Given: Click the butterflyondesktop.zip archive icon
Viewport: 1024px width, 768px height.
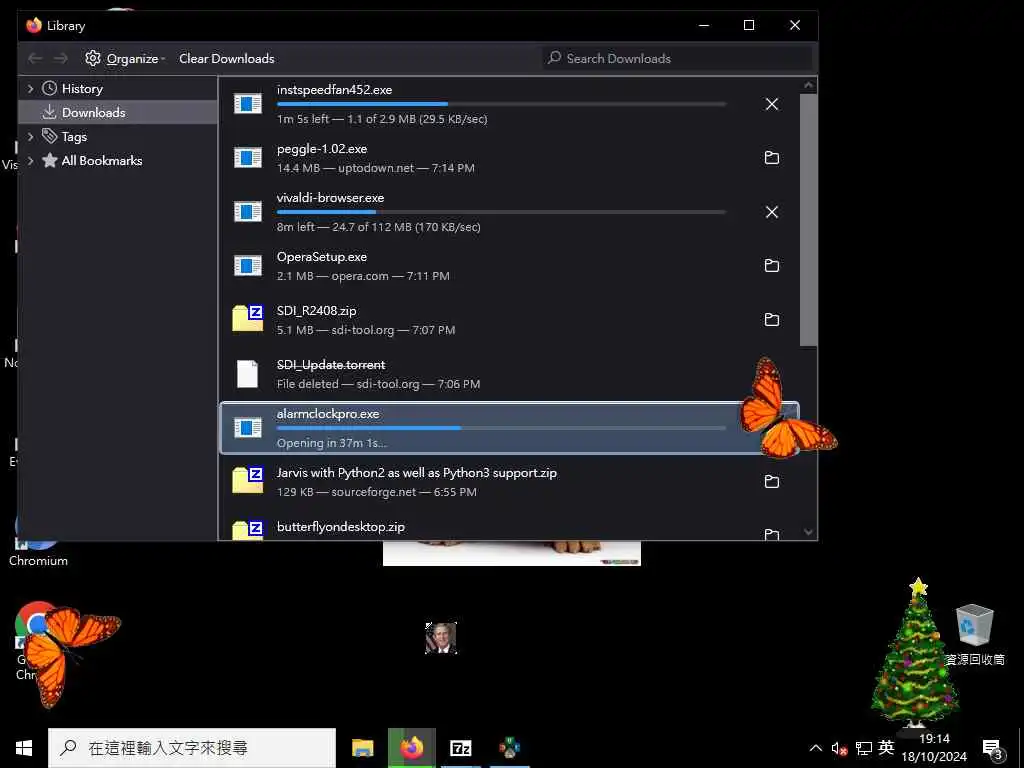Looking at the screenshot, I should (x=248, y=530).
